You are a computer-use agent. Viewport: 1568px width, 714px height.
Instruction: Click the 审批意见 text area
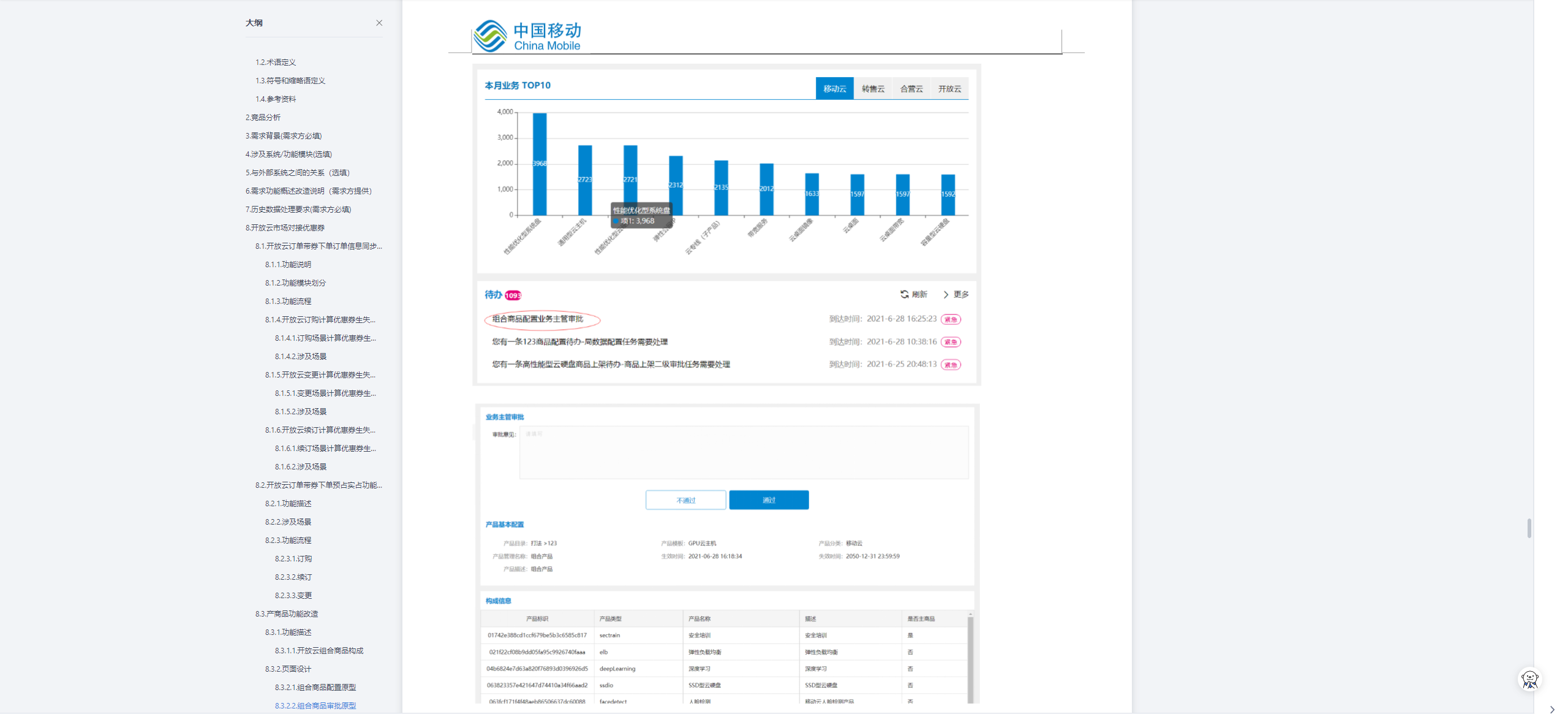pyautogui.click(x=744, y=452)
